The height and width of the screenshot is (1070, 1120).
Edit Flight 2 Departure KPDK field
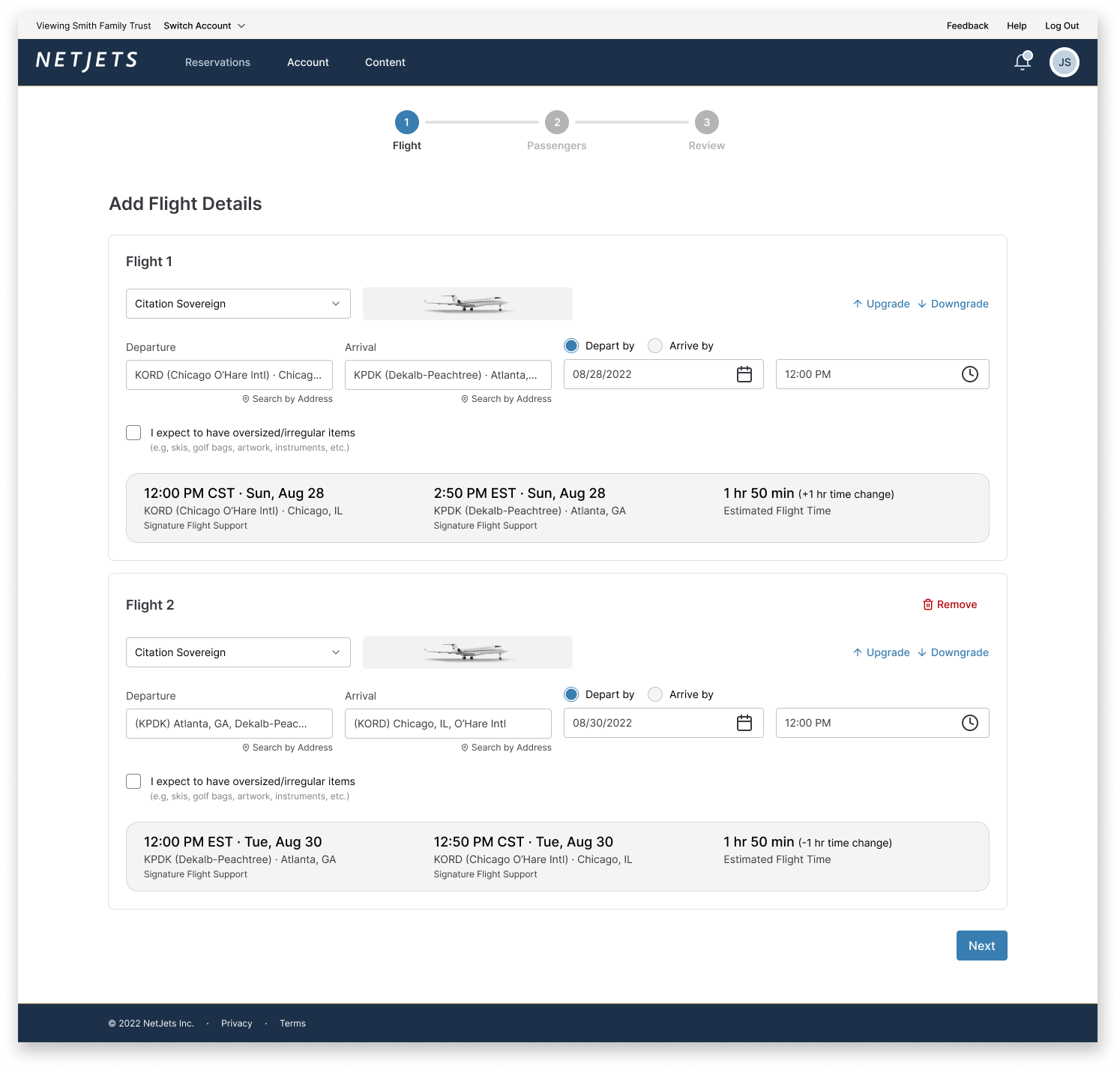229,724
